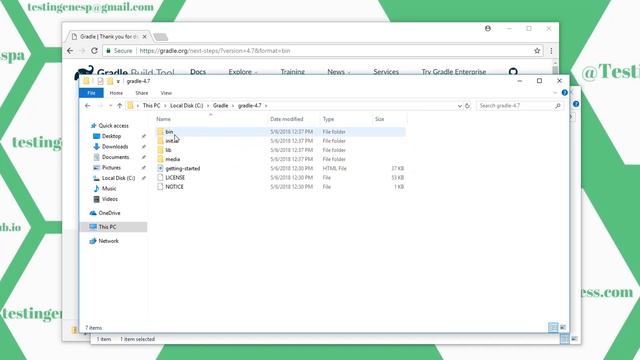Expand Explore menu on Gradle site
The width and height of the screenshot is (640, 360).
point(243,72)
